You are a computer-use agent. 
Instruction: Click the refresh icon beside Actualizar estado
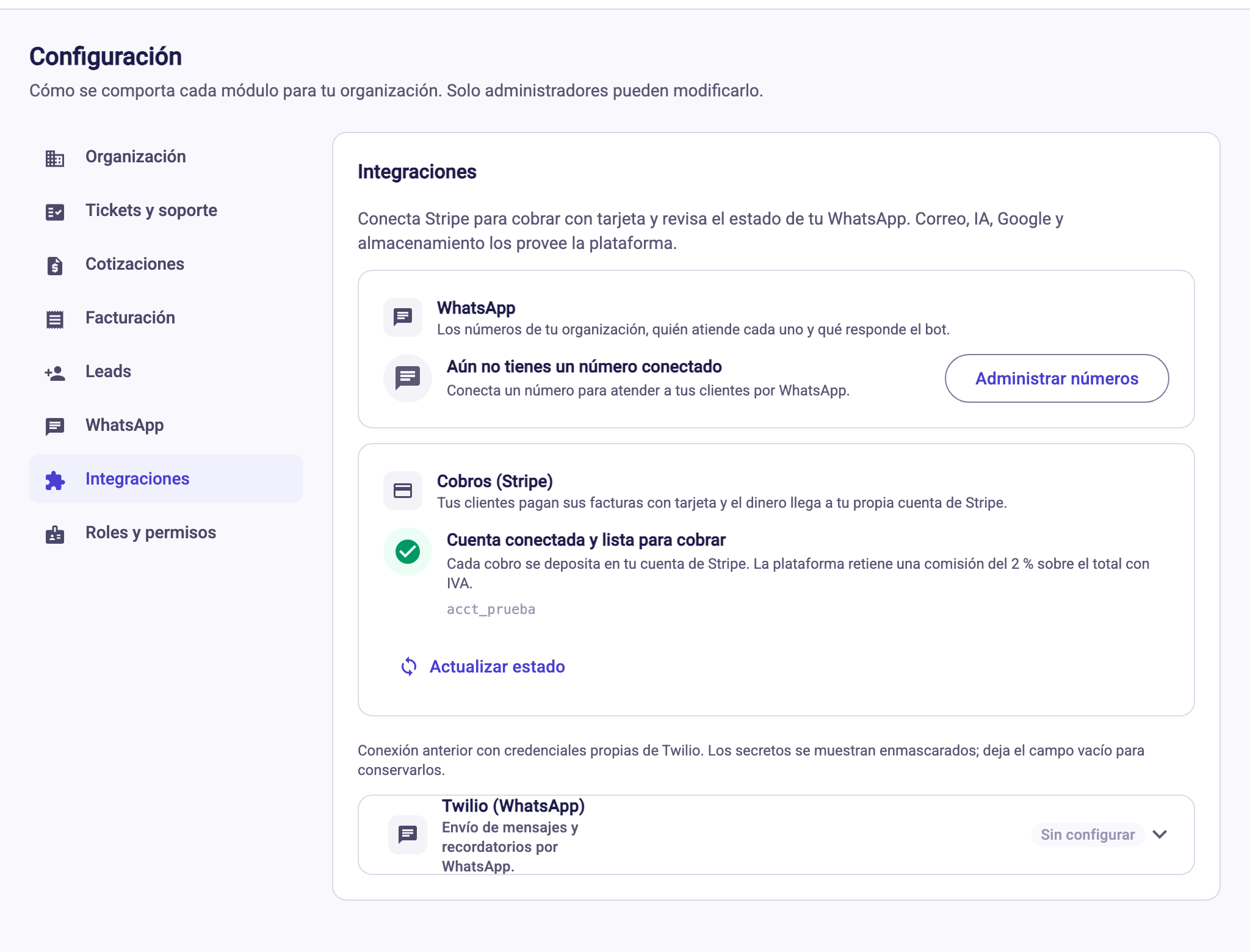pyautogui.click(x=409, y=666)
